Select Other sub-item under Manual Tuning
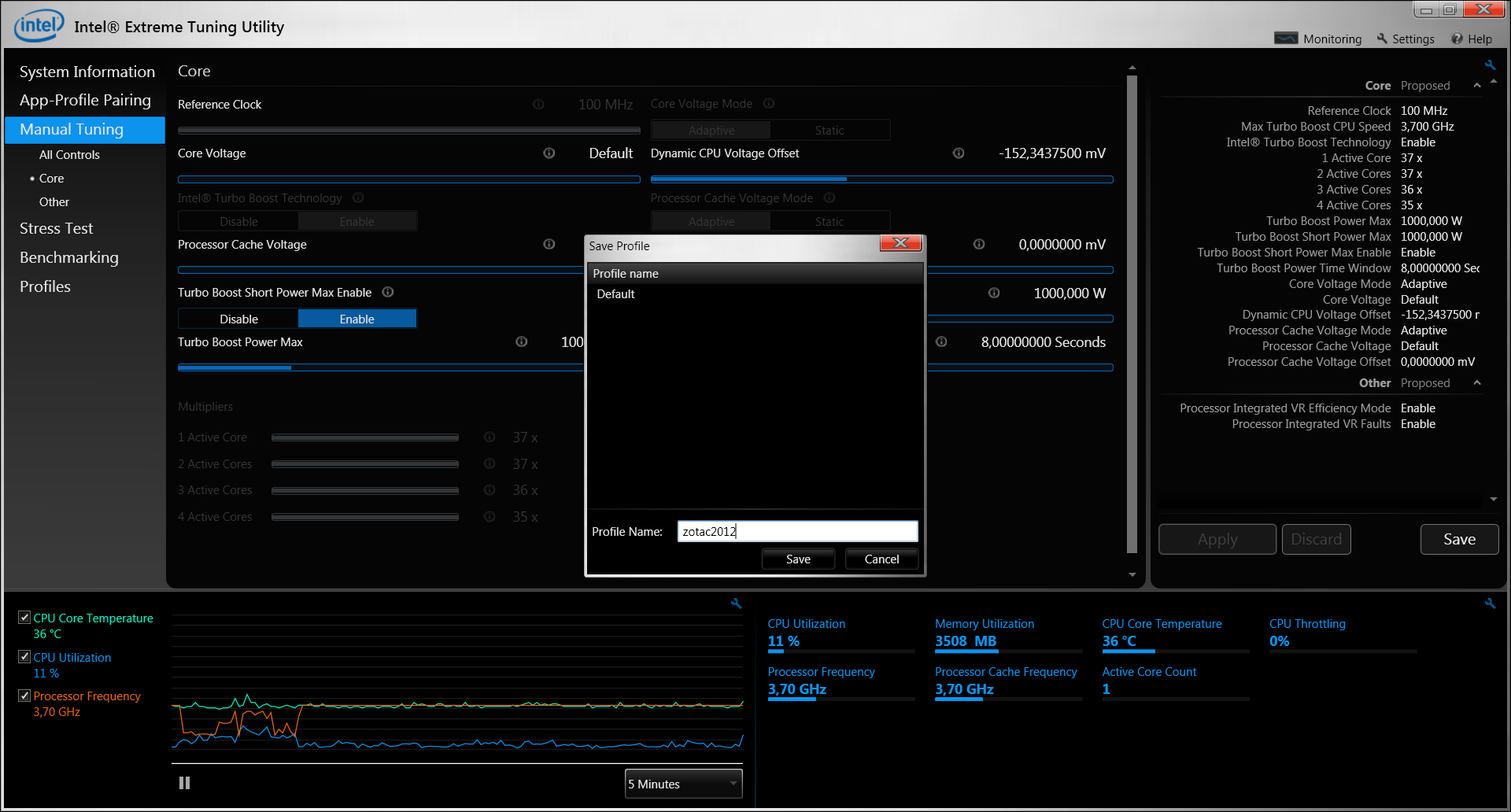This screenshot has height=812, width=1511. coord(54,202)
